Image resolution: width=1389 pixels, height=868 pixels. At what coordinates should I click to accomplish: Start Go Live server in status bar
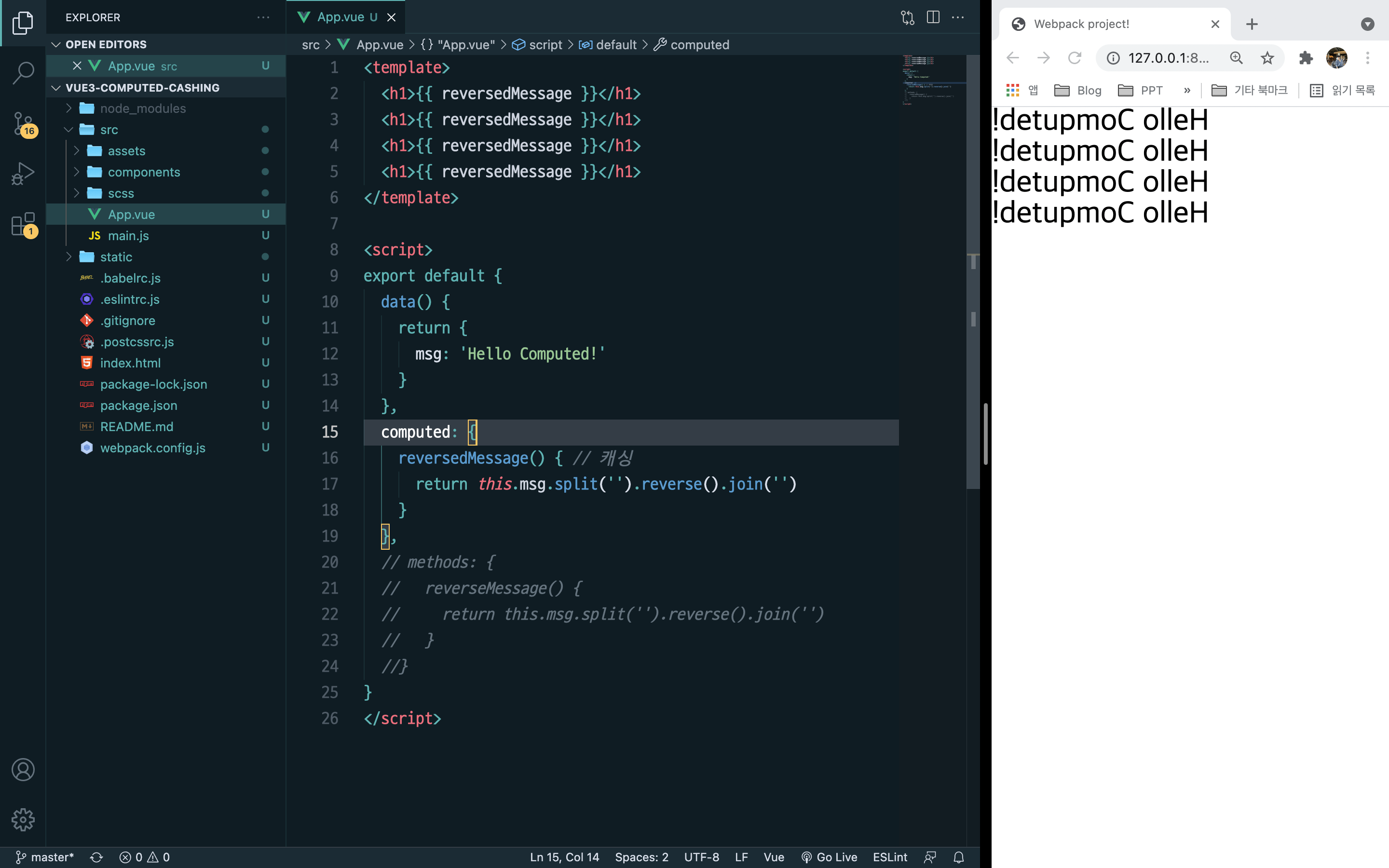click(x=829, y=857)
